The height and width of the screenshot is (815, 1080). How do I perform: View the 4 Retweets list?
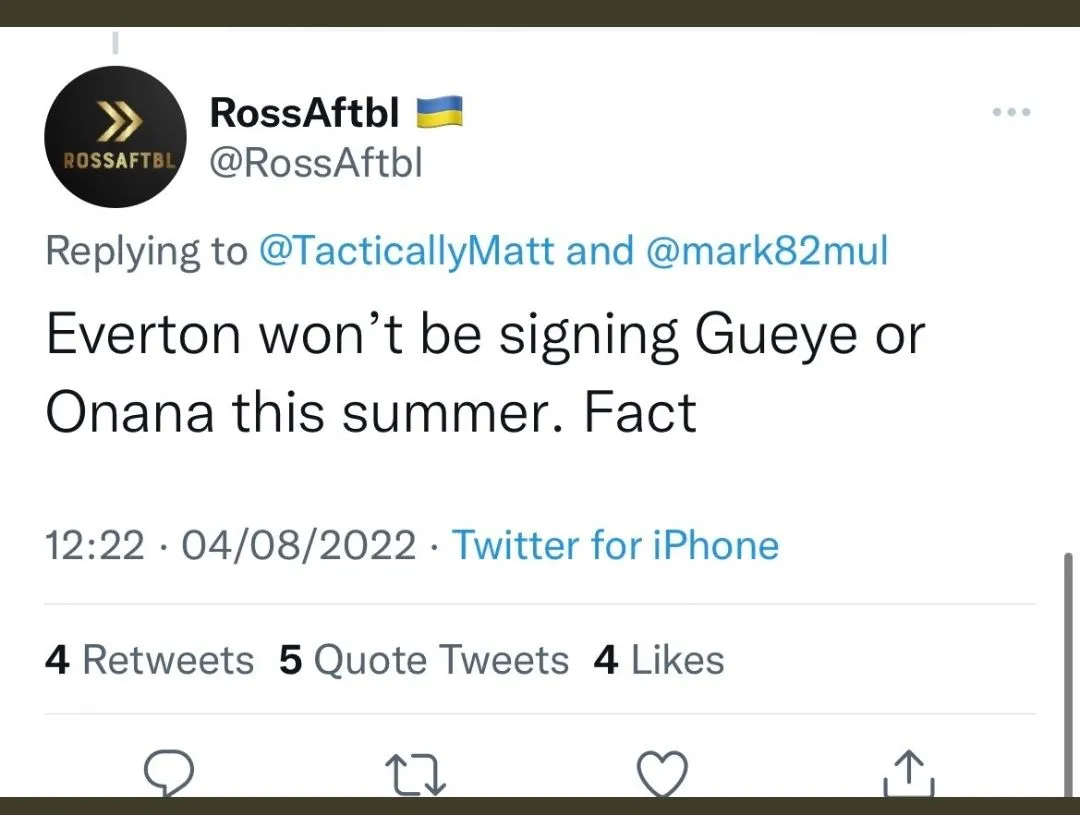tap(150, 660)
